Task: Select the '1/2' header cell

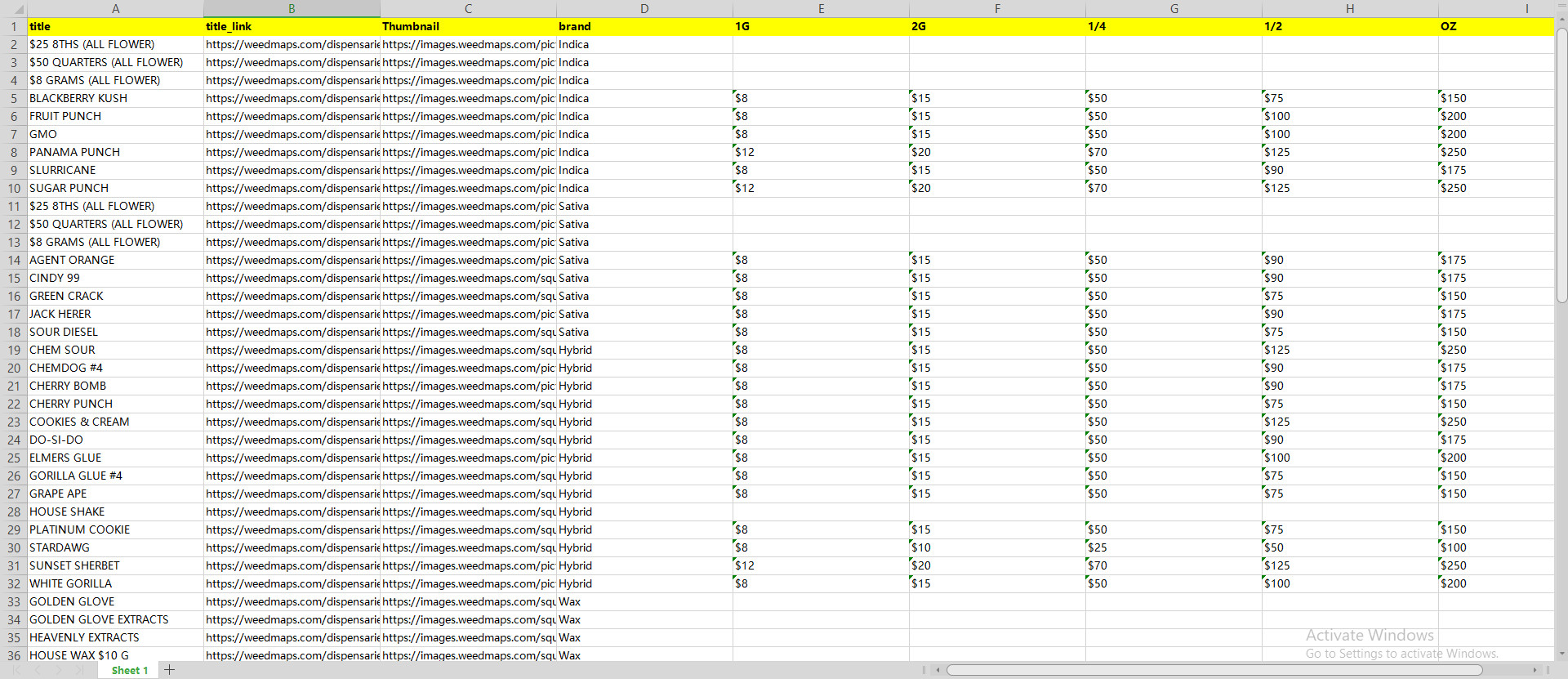Action: click(x=1350, y=26)
